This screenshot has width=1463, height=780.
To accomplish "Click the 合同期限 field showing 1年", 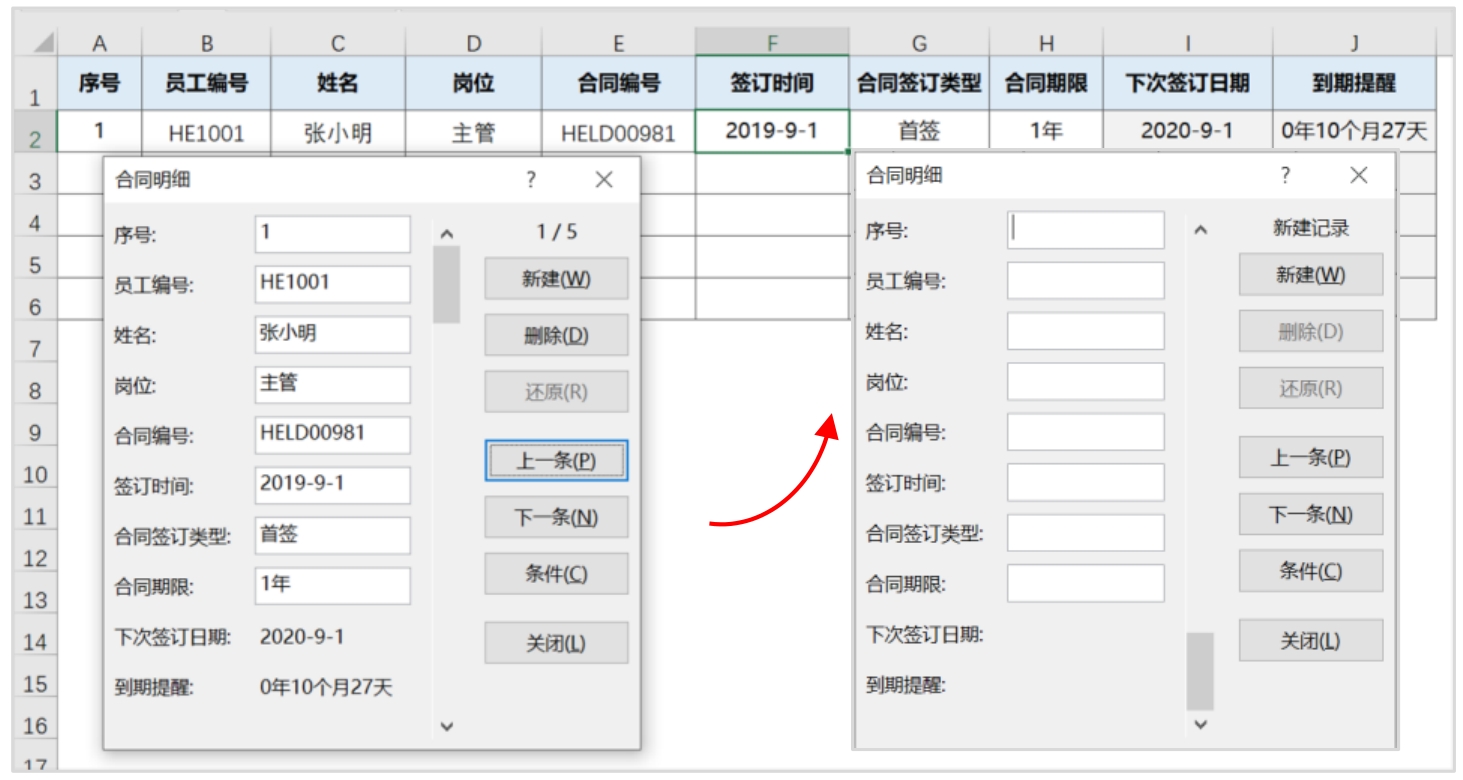I will coord(332,586).
